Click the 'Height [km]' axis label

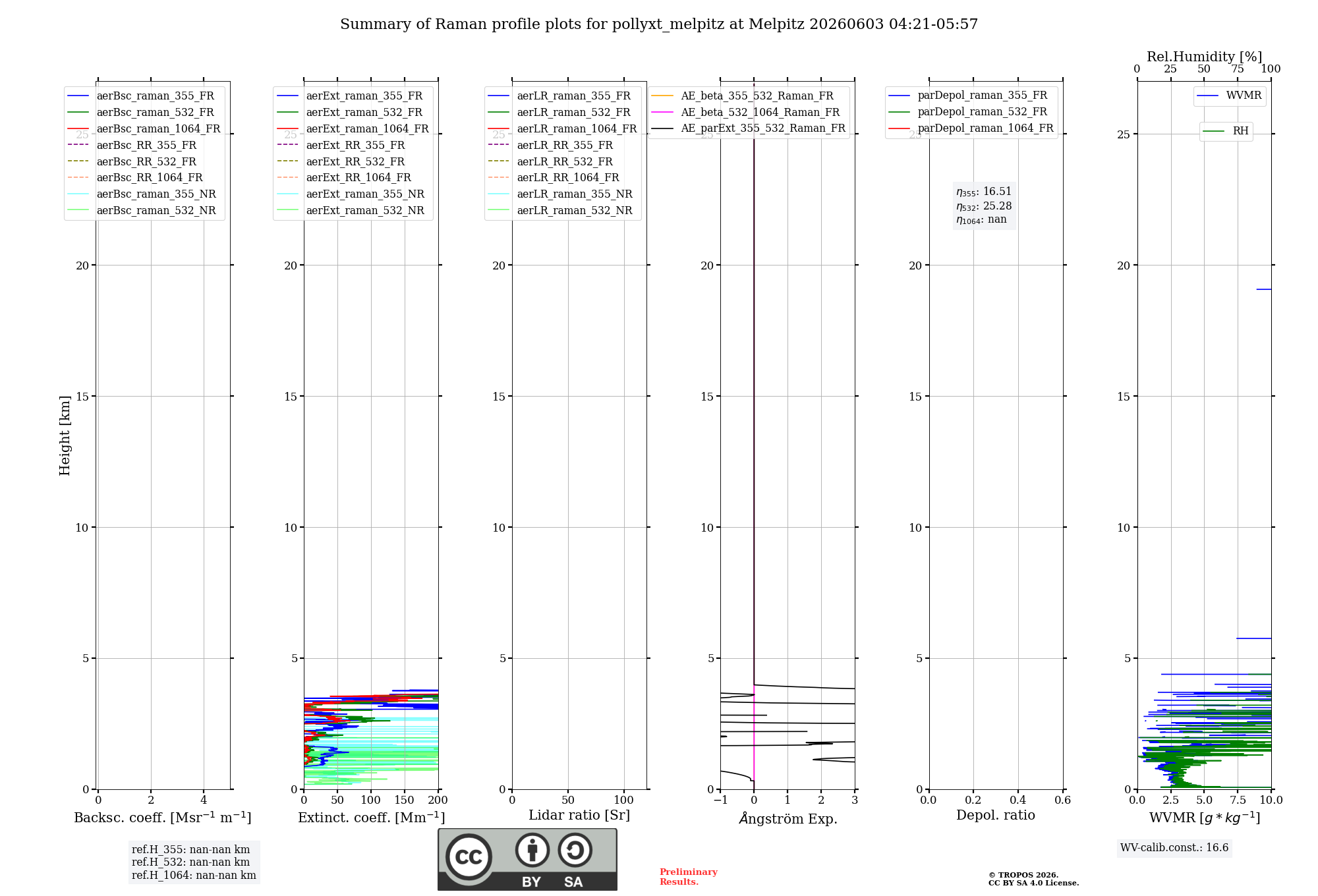point(65,435)
